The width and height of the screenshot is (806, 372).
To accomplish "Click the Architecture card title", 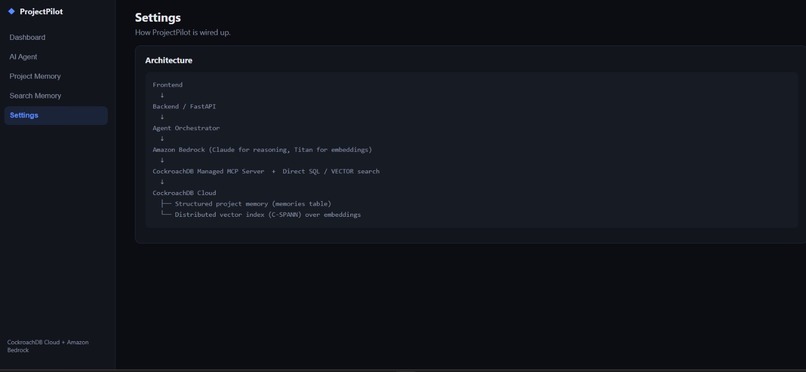I will [x=169, y=60].
